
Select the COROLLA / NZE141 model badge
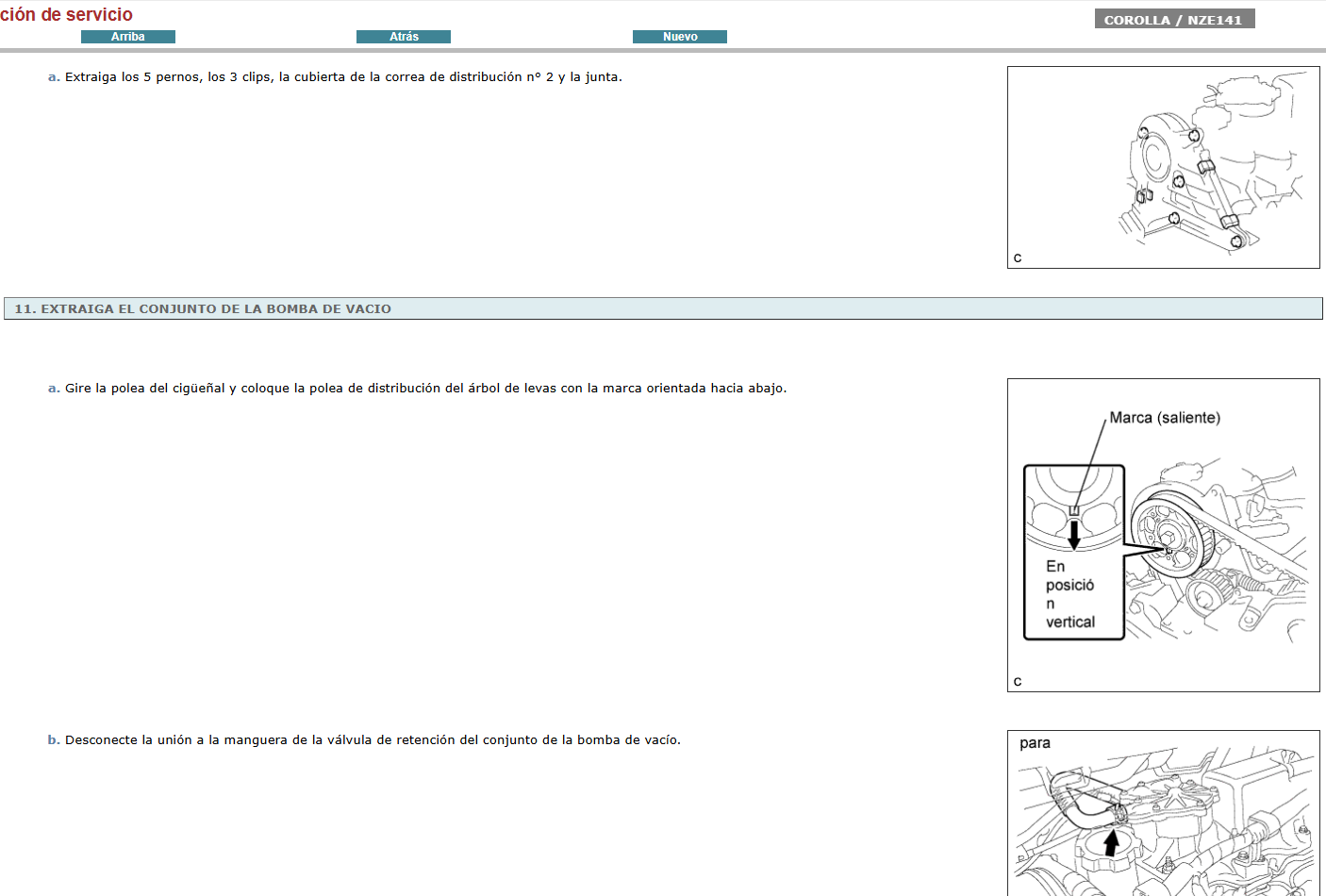(x=1173, y=20)
